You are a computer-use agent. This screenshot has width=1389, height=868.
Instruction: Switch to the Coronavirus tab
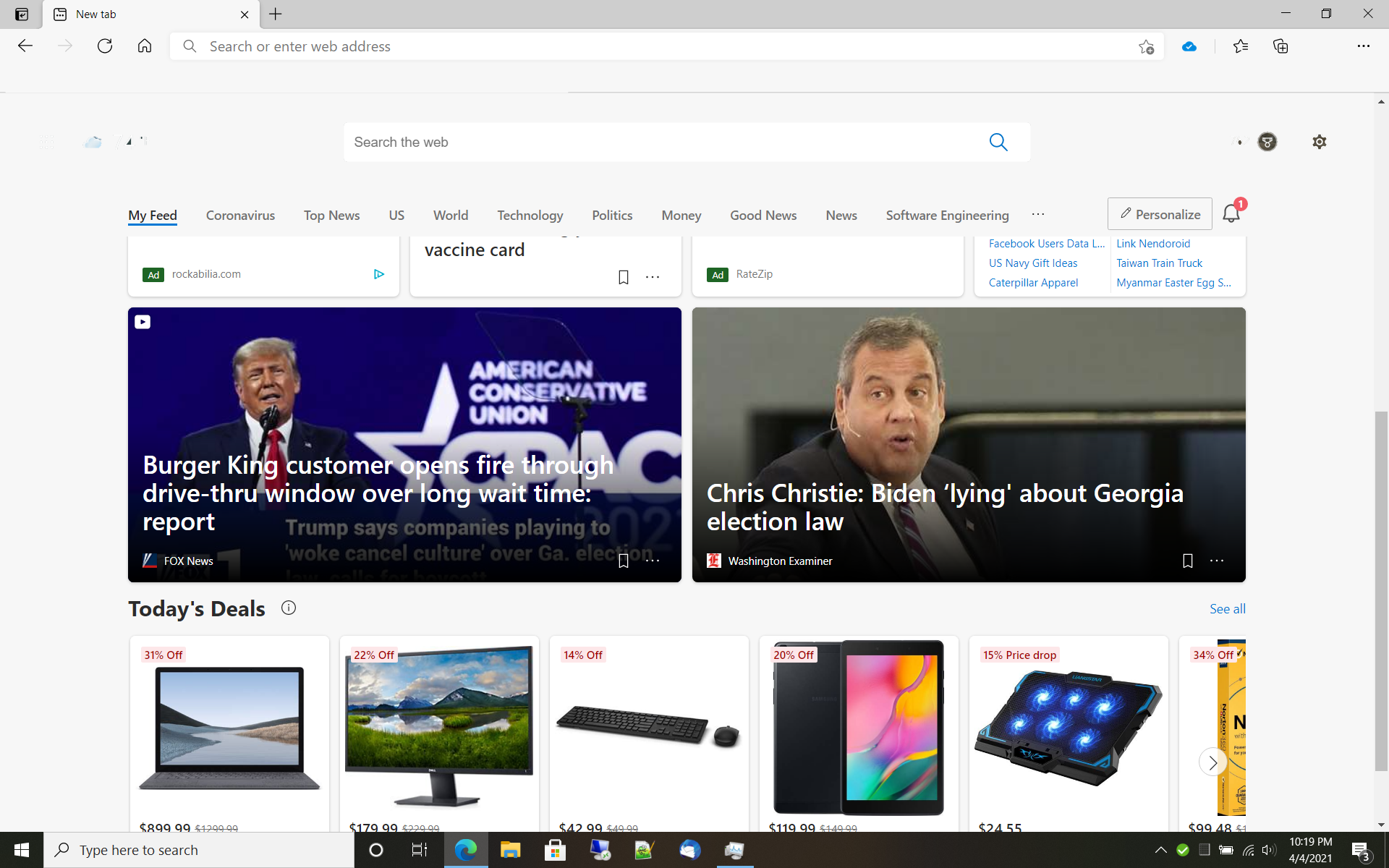pyautogui.click(x=240, y=216)
